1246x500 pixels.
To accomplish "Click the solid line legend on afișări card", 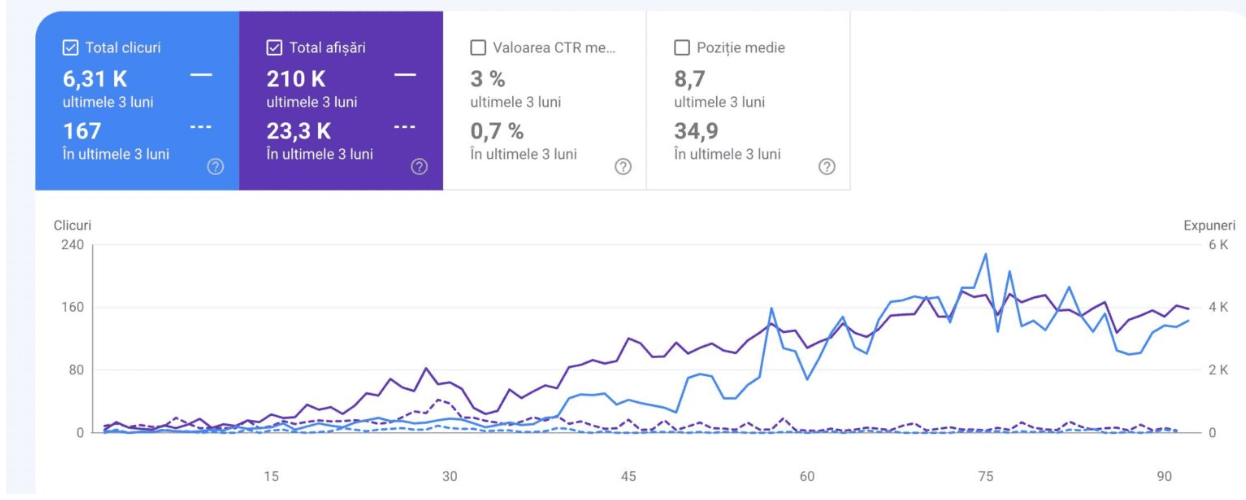I will click(x=405, y=77).
